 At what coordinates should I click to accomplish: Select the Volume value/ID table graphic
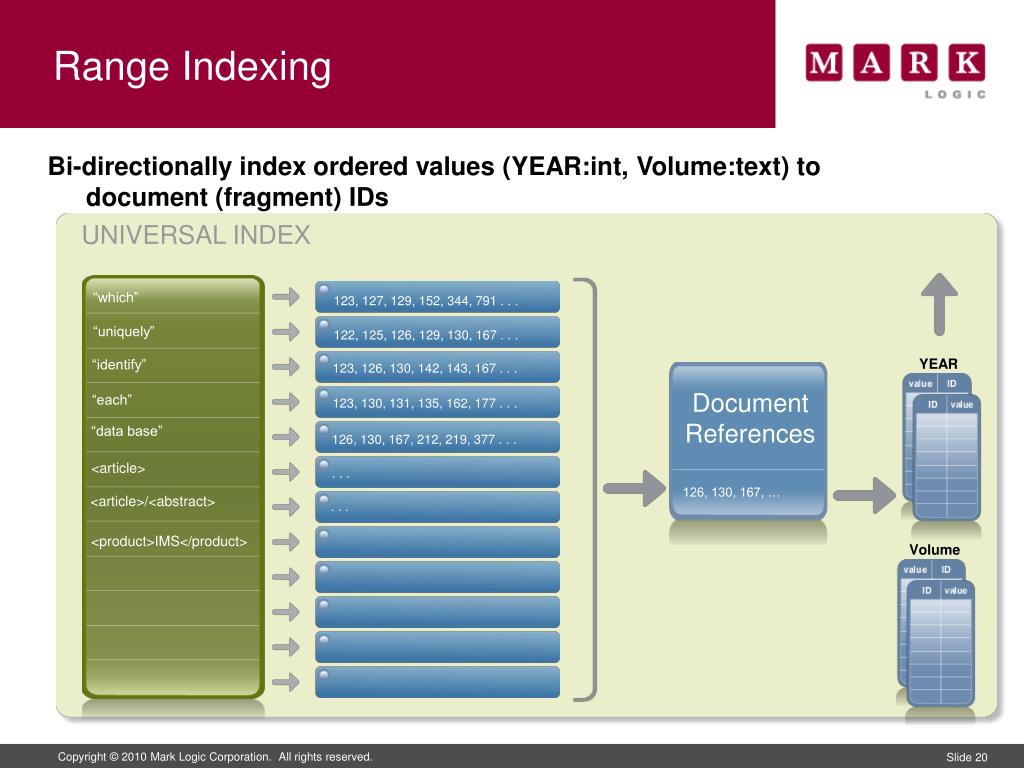click(936, 633)
